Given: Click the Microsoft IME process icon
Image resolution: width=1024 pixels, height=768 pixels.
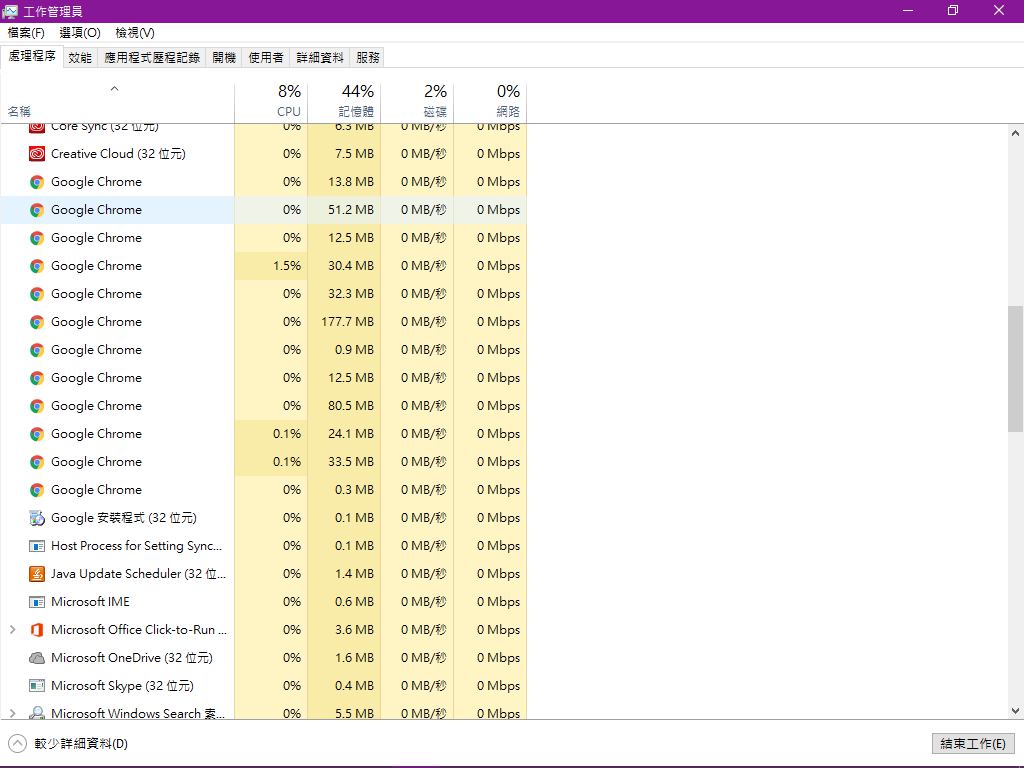Looking at the screenshot, I should [x=37, y=602].
